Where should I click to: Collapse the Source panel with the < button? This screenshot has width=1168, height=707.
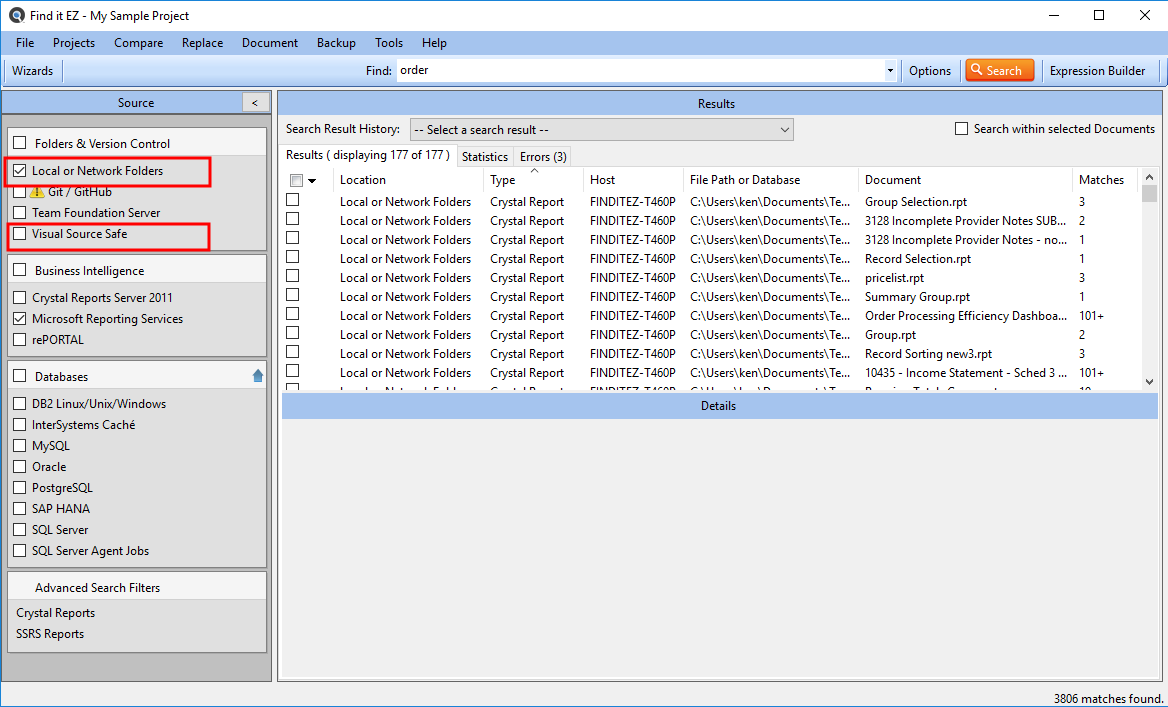click(x=256, y=103)
